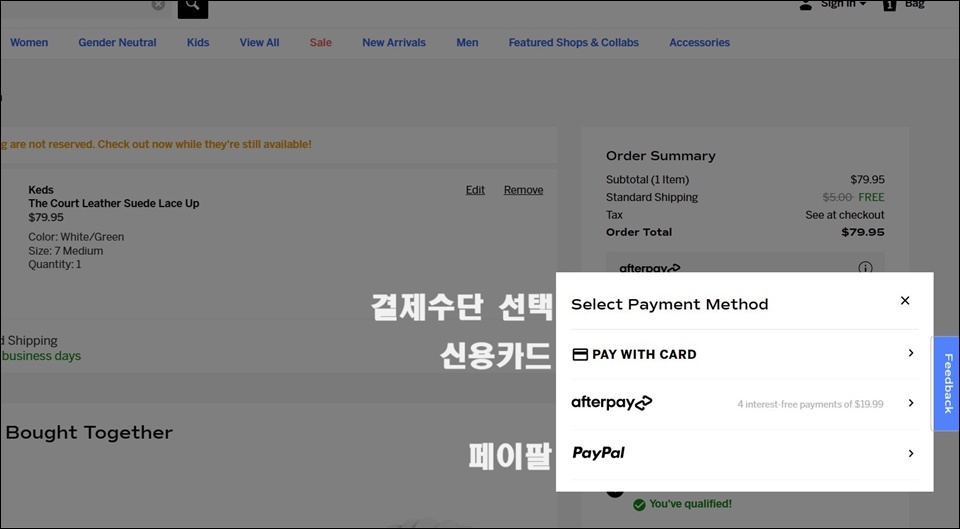
Task: Close the Select Payment Method dialog
Action: pyautogui.click(x=905, y=301)
